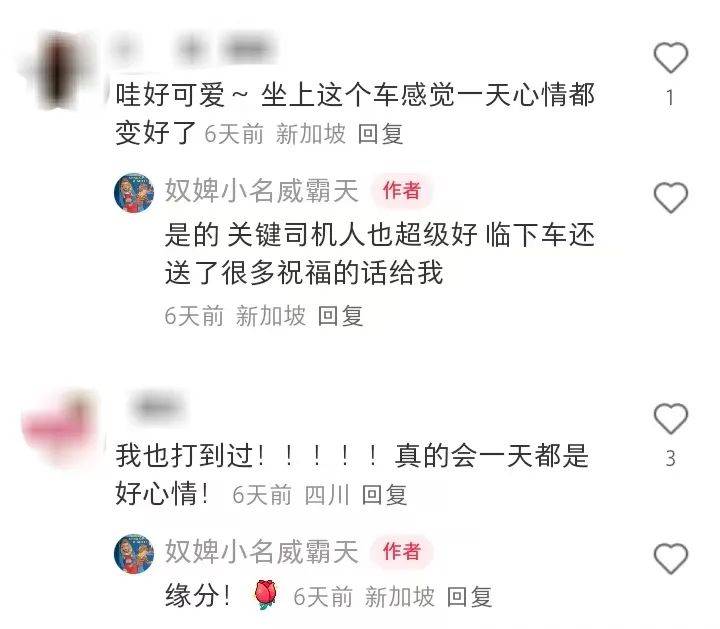Tap the first 作者 badge
Screen dimensions: 720x629
click(x=402, y=191)
